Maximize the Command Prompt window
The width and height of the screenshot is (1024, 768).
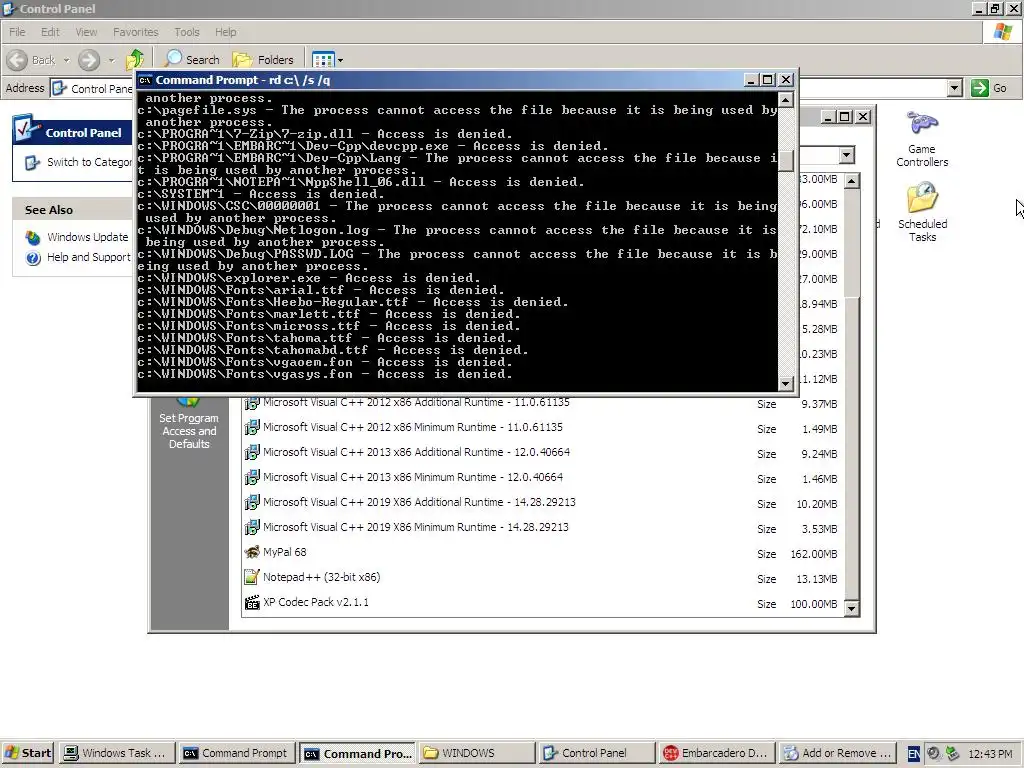[768, 80]
